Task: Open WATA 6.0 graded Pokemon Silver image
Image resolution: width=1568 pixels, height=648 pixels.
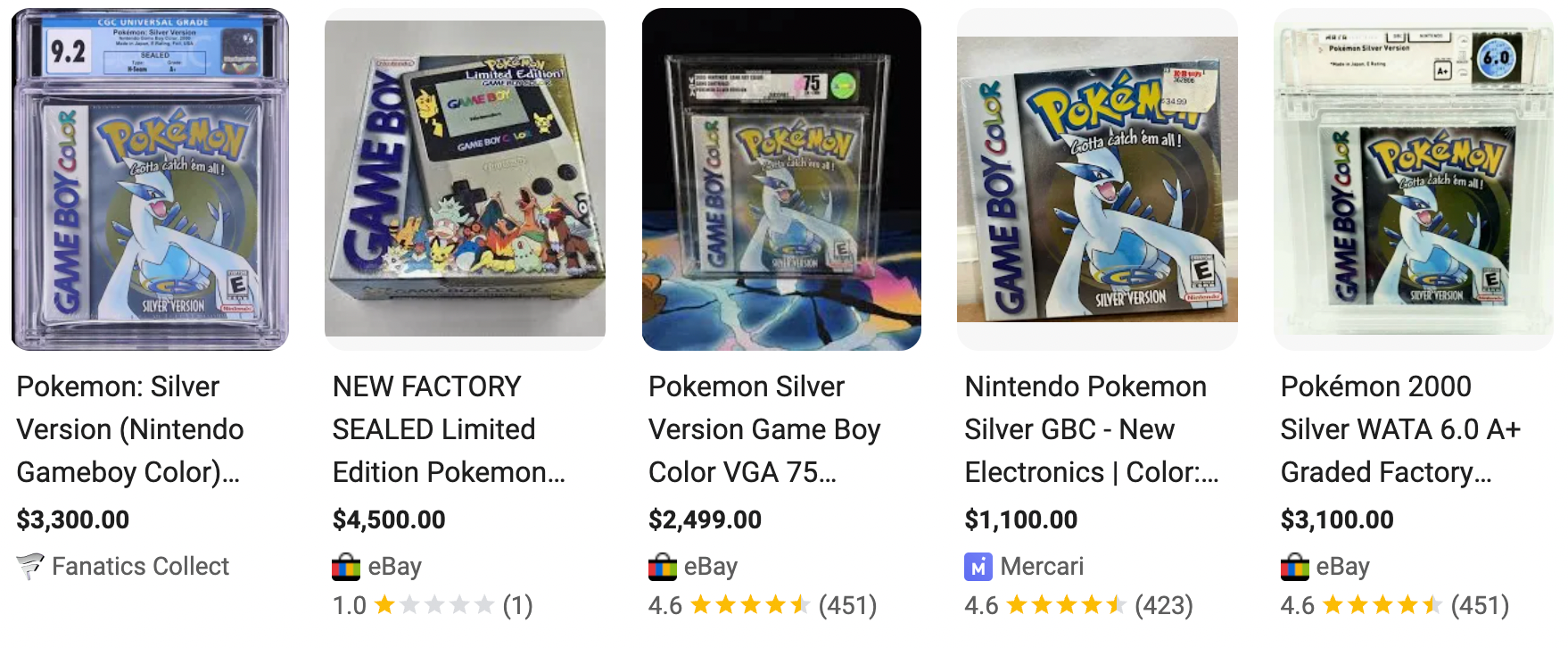Action: click(x=1413, y=179)
